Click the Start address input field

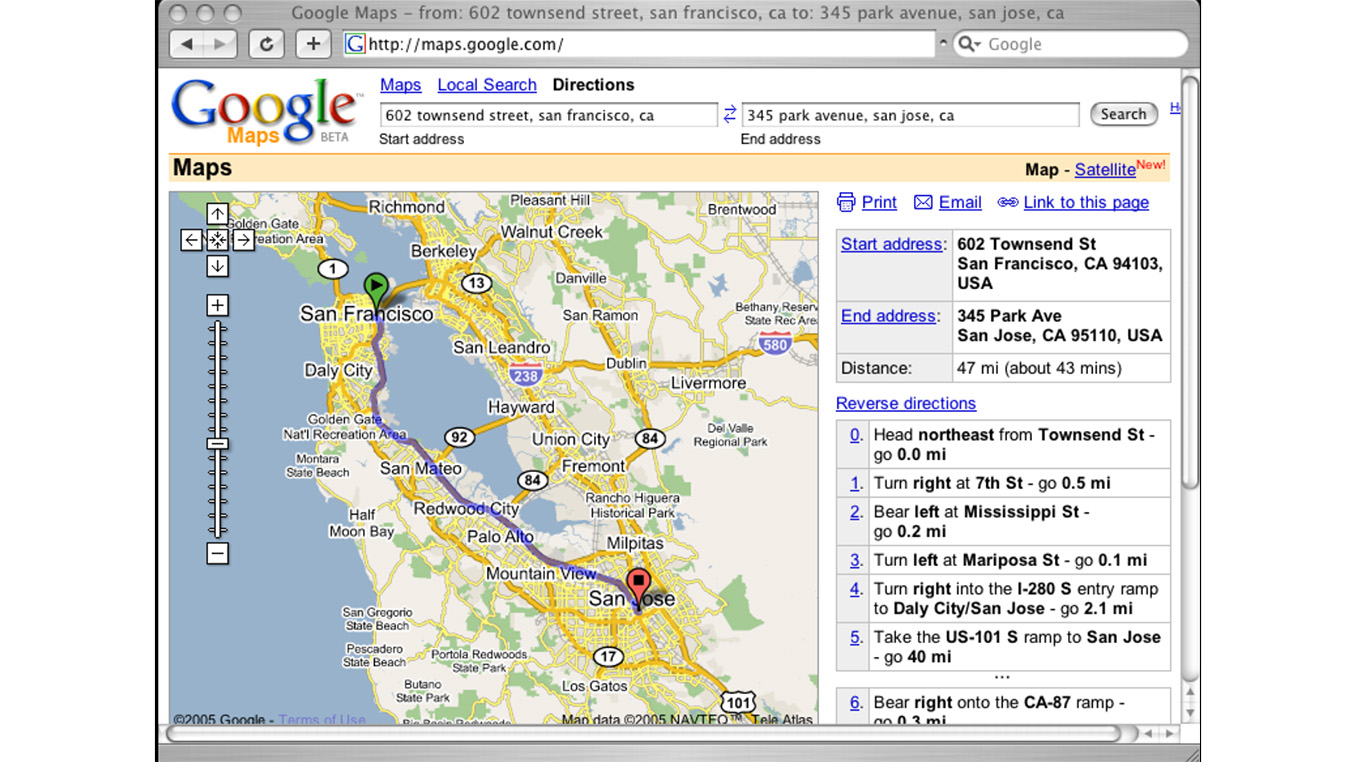coord(548,115)
